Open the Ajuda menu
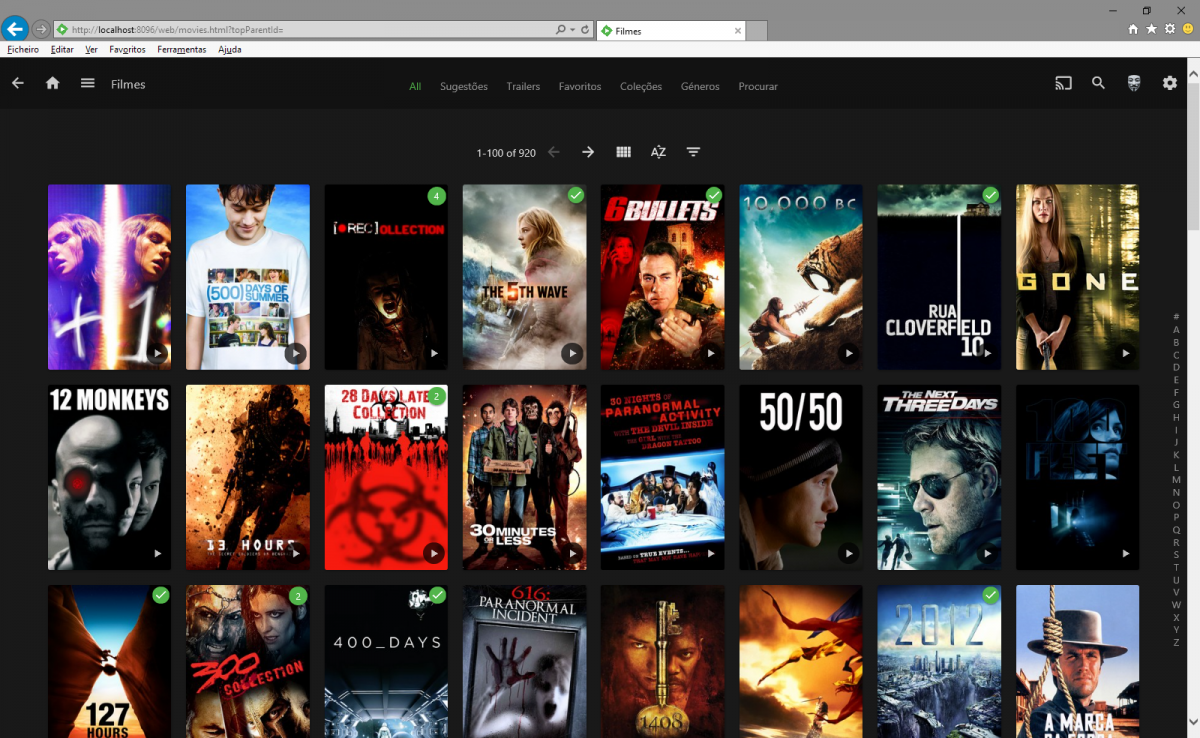This screenshot has width=1200, height=738. (230, 49)
